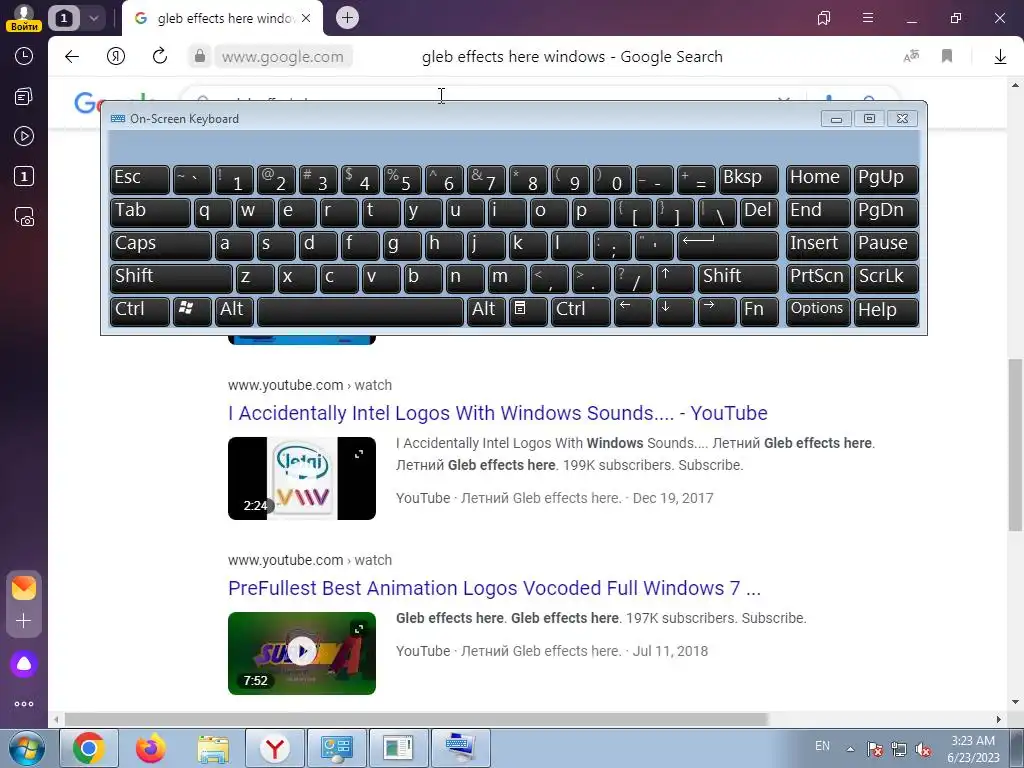
Task: Toggle the right Alt key on the keyboard
Action: click(x=486, y=310)
